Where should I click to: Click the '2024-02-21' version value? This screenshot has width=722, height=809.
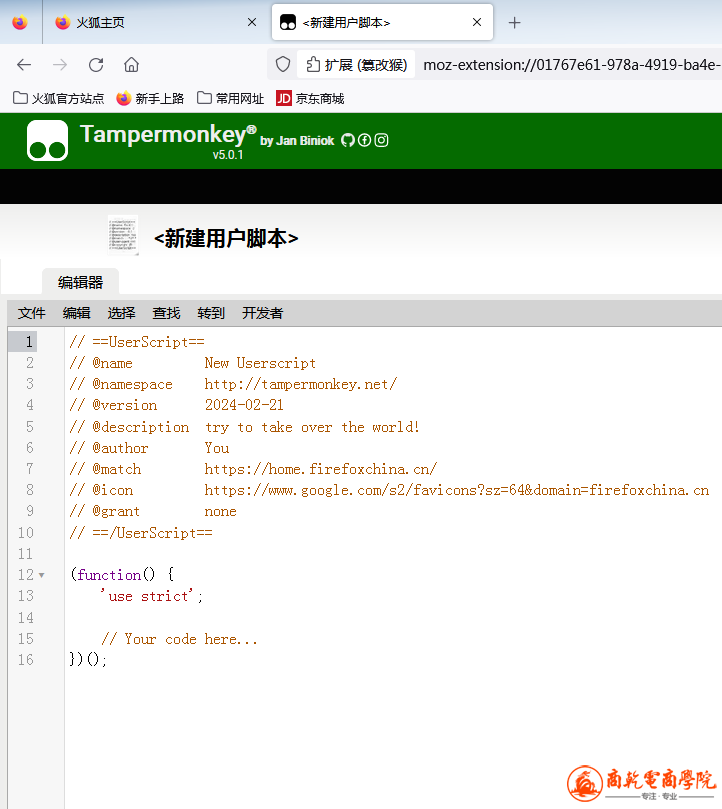(x=244, y=405)
